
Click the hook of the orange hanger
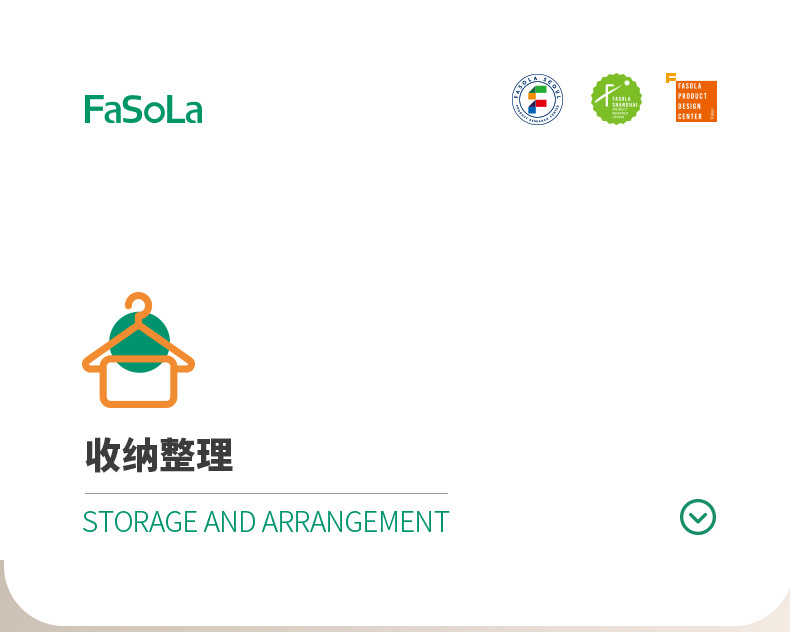(139, 304)
